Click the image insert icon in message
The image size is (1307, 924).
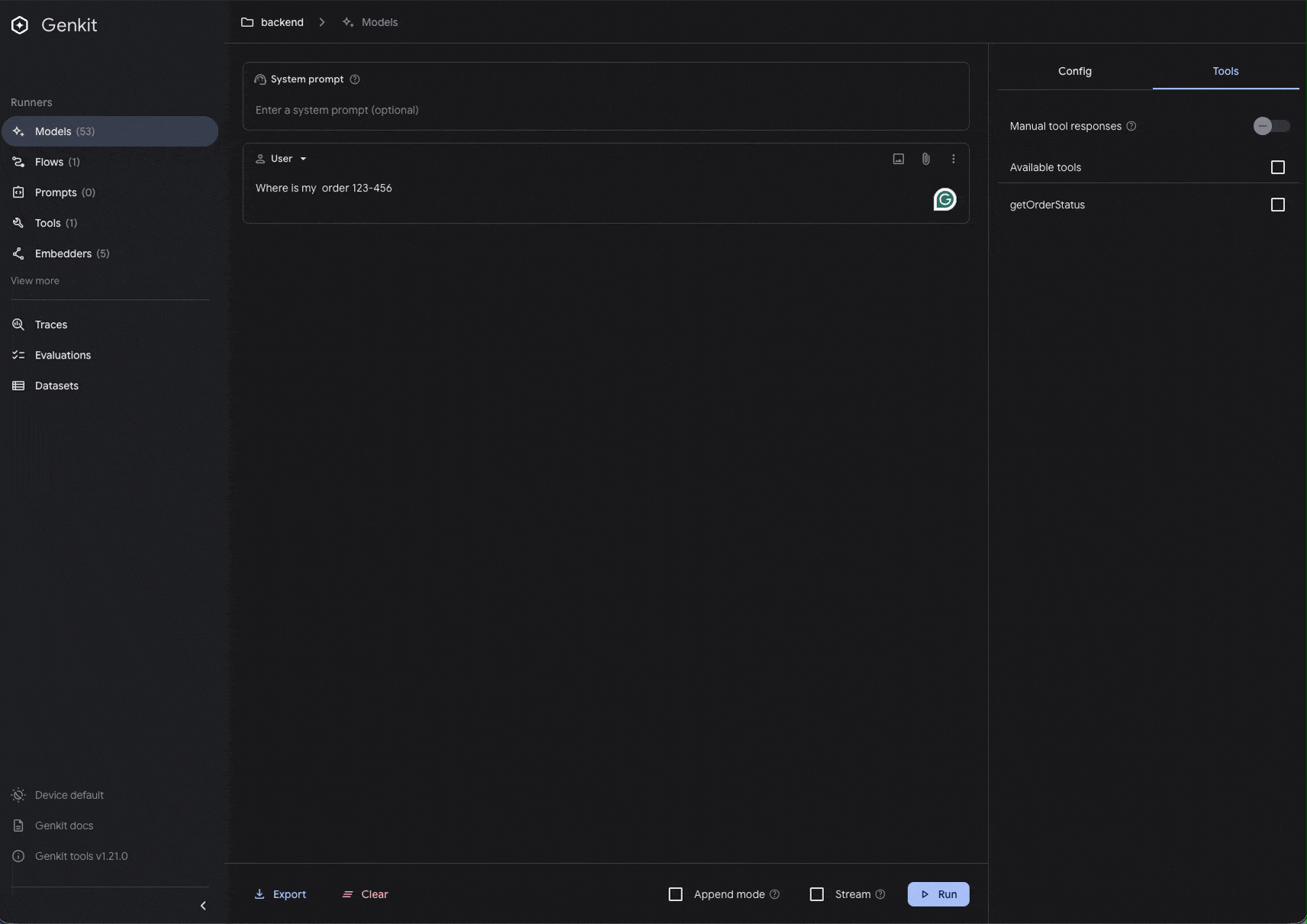pyautogui.click(x=898, y=159)
